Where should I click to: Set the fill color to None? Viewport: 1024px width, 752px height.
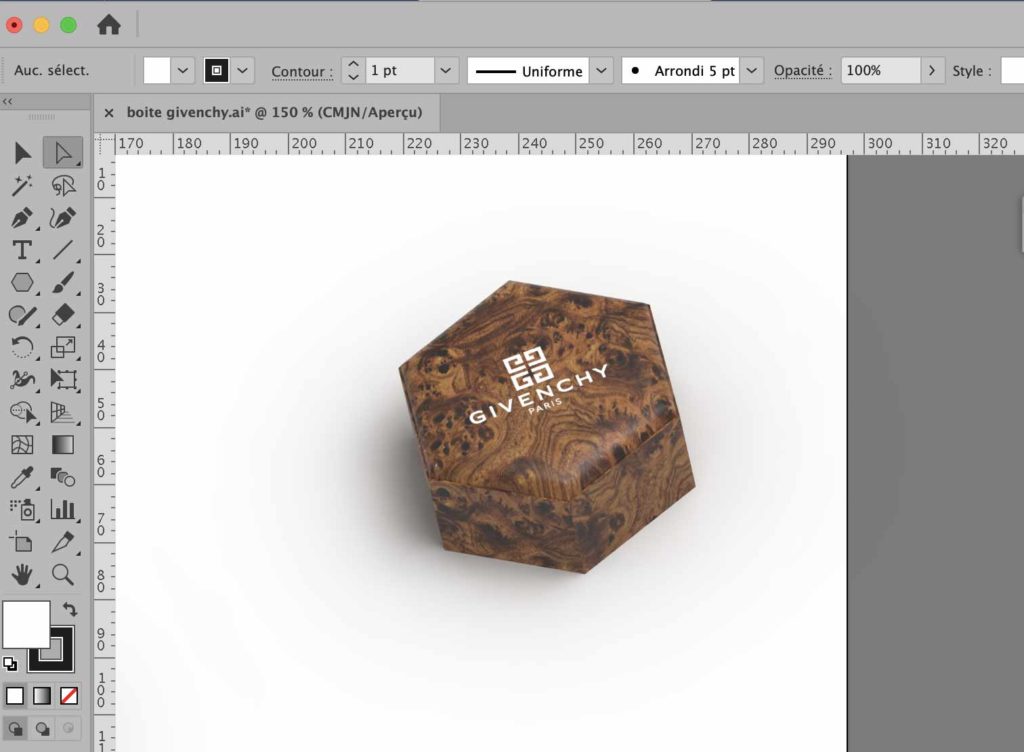pyautogui.click(x=68, y=693)
